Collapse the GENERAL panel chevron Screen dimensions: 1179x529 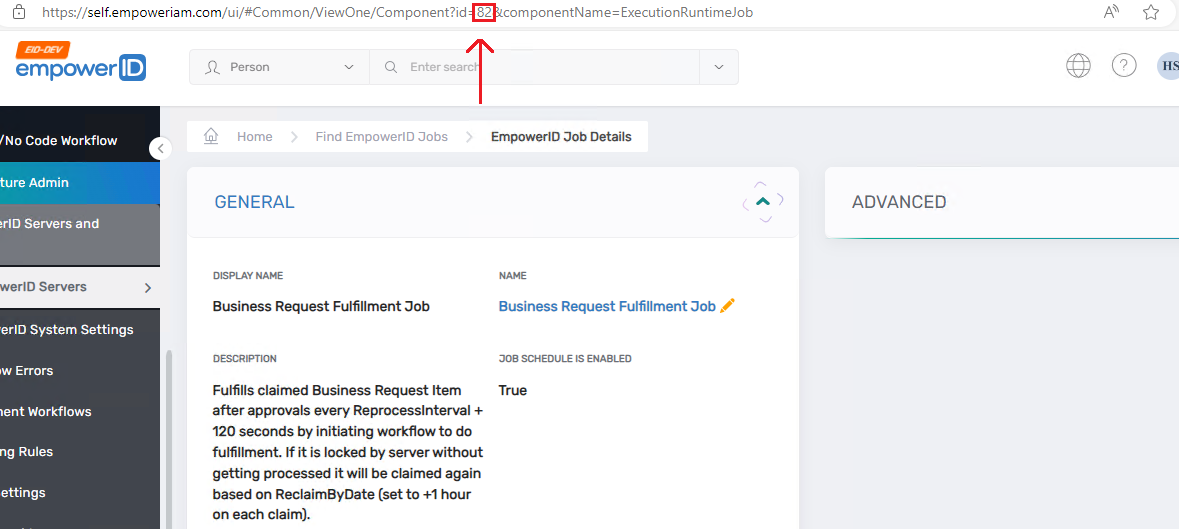(763, 201)
